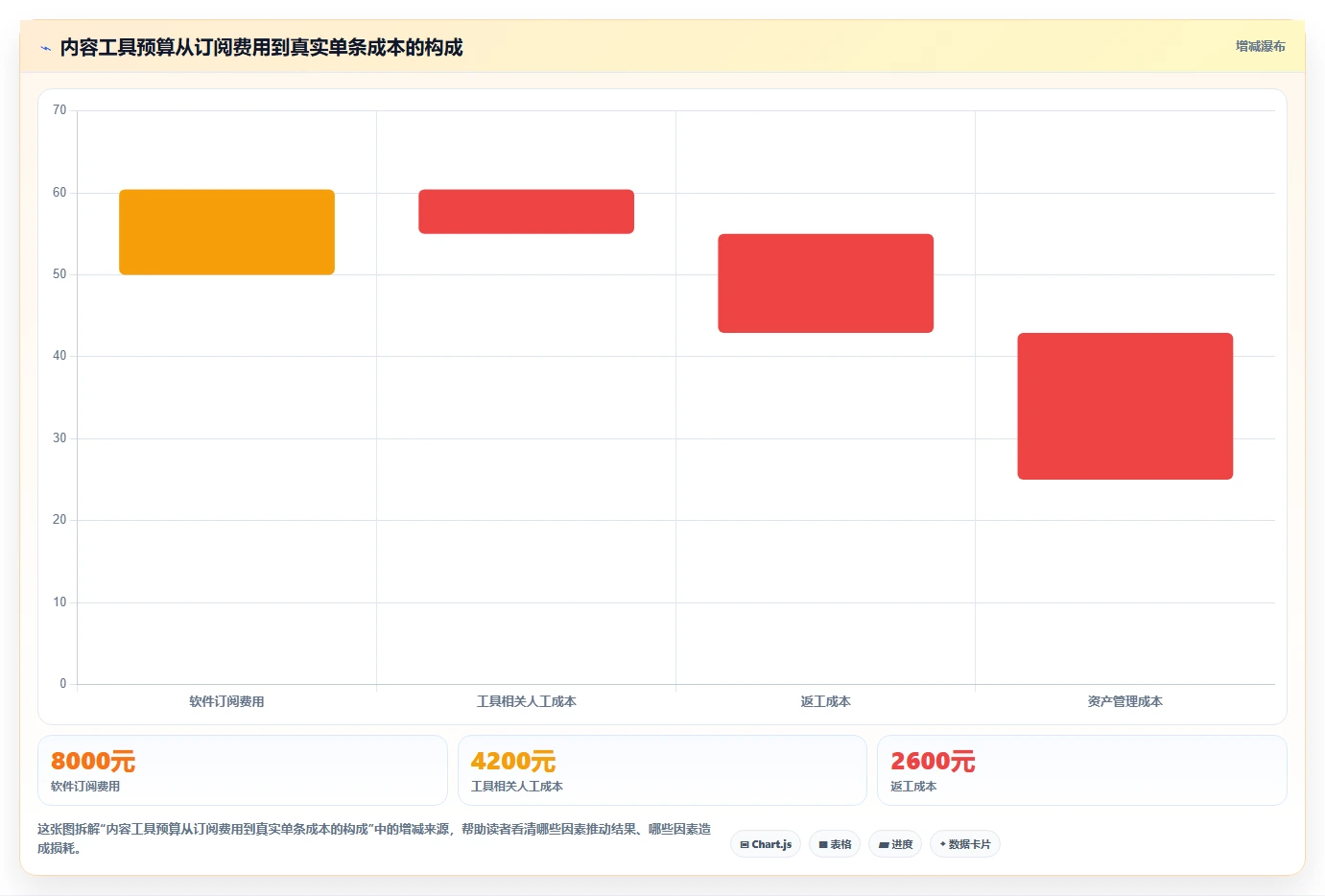This screenshot has height=896, width=1325.
Task: Click the small icon before the title
Action: tap(45, 48)
